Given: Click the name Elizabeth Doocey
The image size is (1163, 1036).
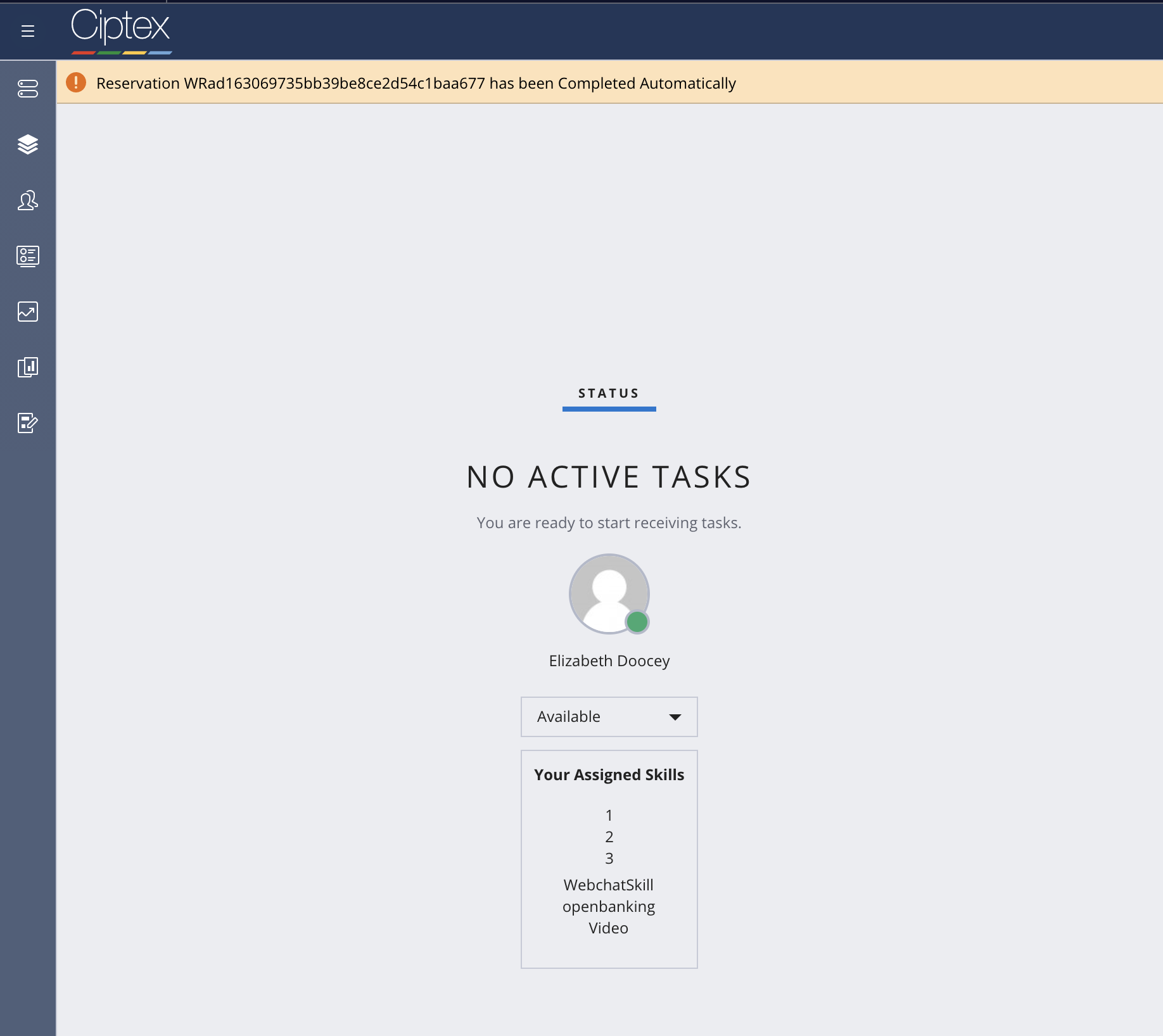Looking at the screenshot, I should [x=609, y=661].
